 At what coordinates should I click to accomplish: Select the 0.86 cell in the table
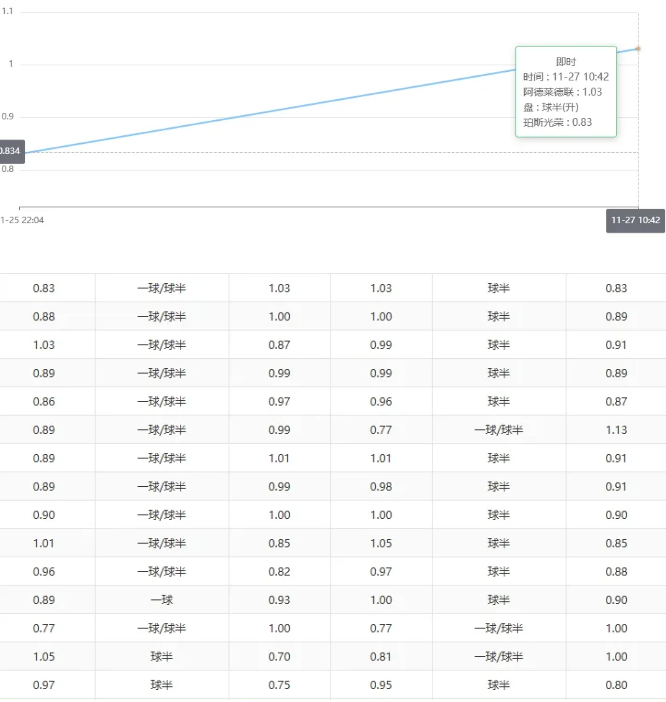44,402
